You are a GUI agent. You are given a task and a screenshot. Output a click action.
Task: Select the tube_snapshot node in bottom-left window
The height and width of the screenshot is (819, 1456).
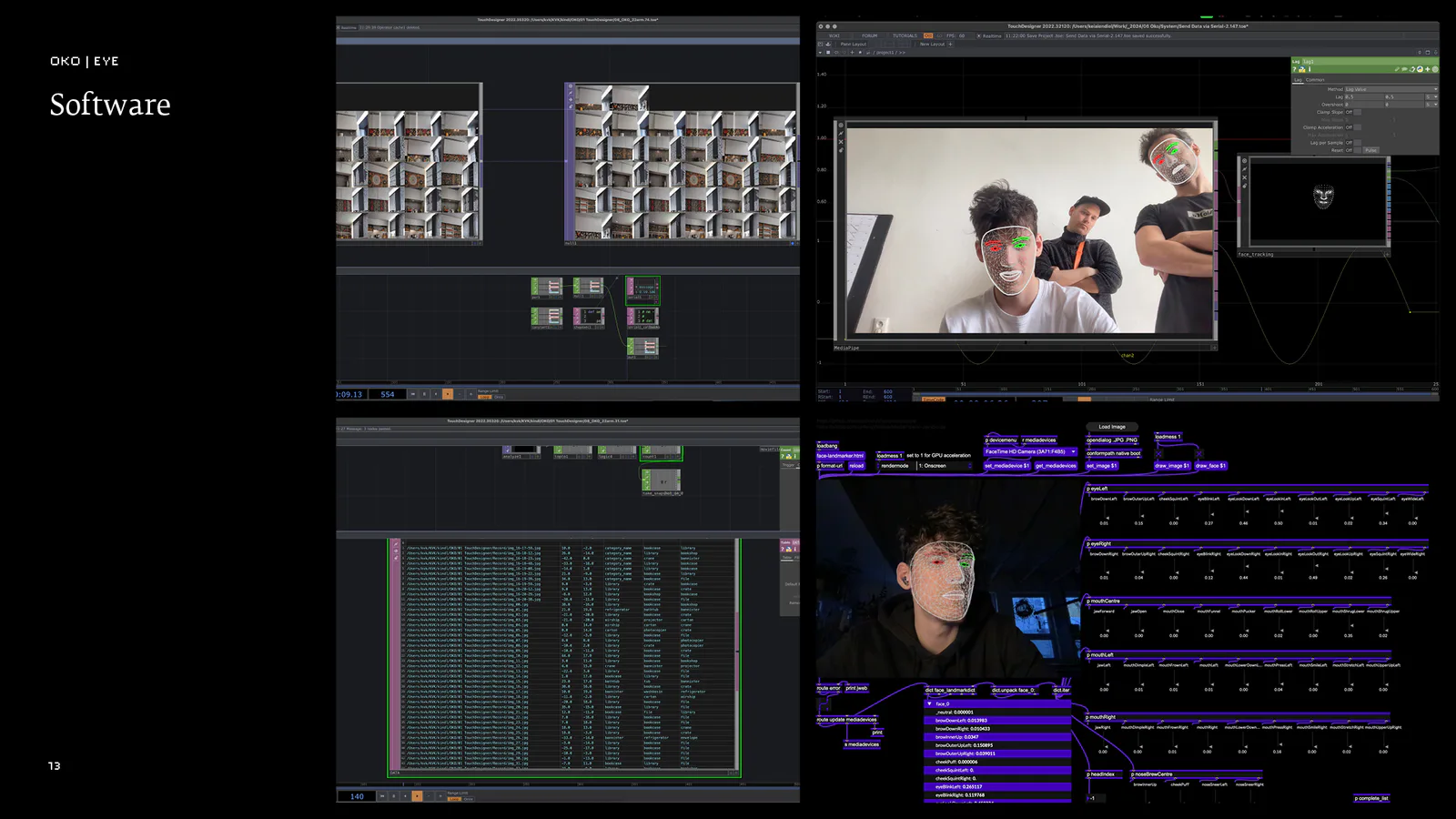(x=662, y=480)
